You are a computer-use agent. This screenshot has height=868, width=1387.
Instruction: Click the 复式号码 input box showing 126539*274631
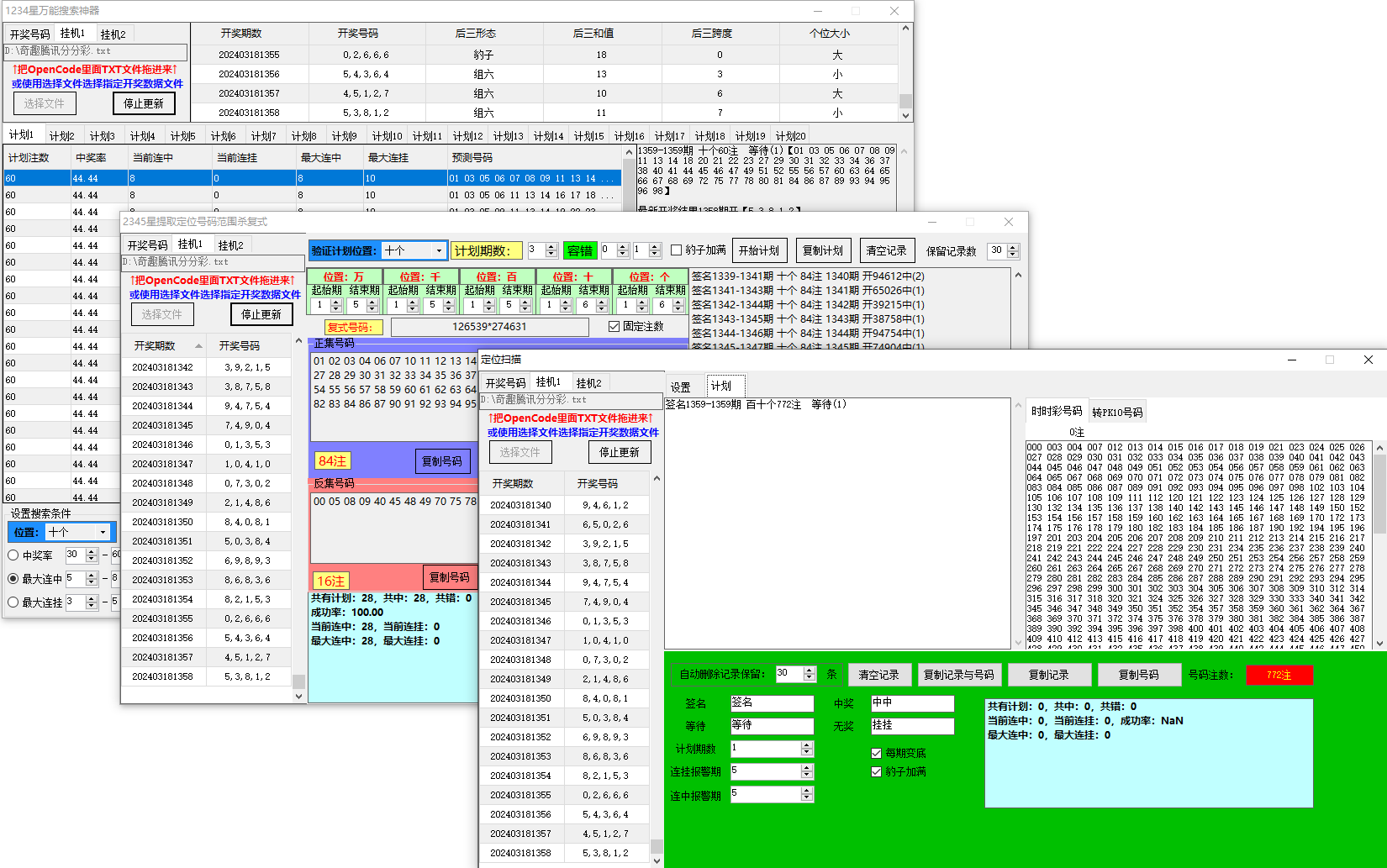click(x=489, y=327)
